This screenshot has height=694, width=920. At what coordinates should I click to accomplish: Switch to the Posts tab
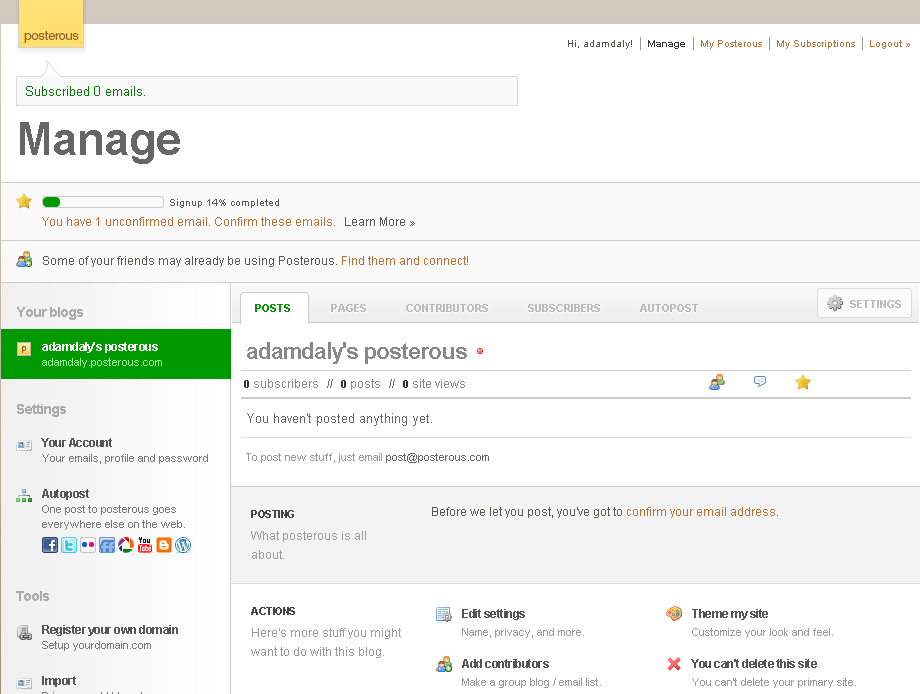272,308
